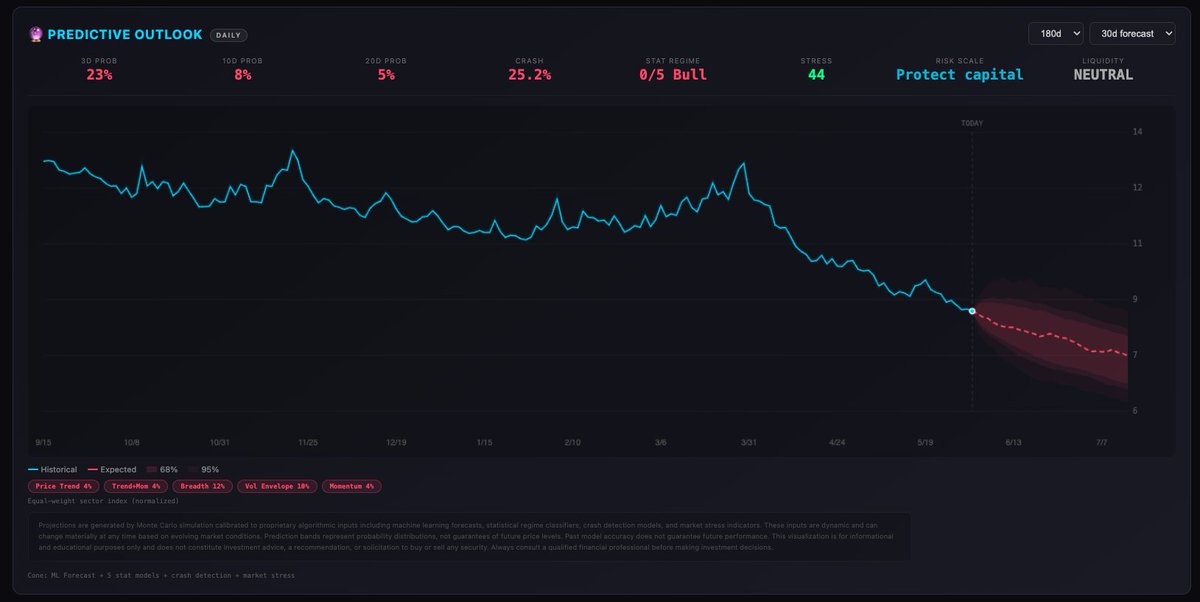The image size is (1200, 602).
Task: Click the 3D PROB 23% value
Action: point(99,75)
